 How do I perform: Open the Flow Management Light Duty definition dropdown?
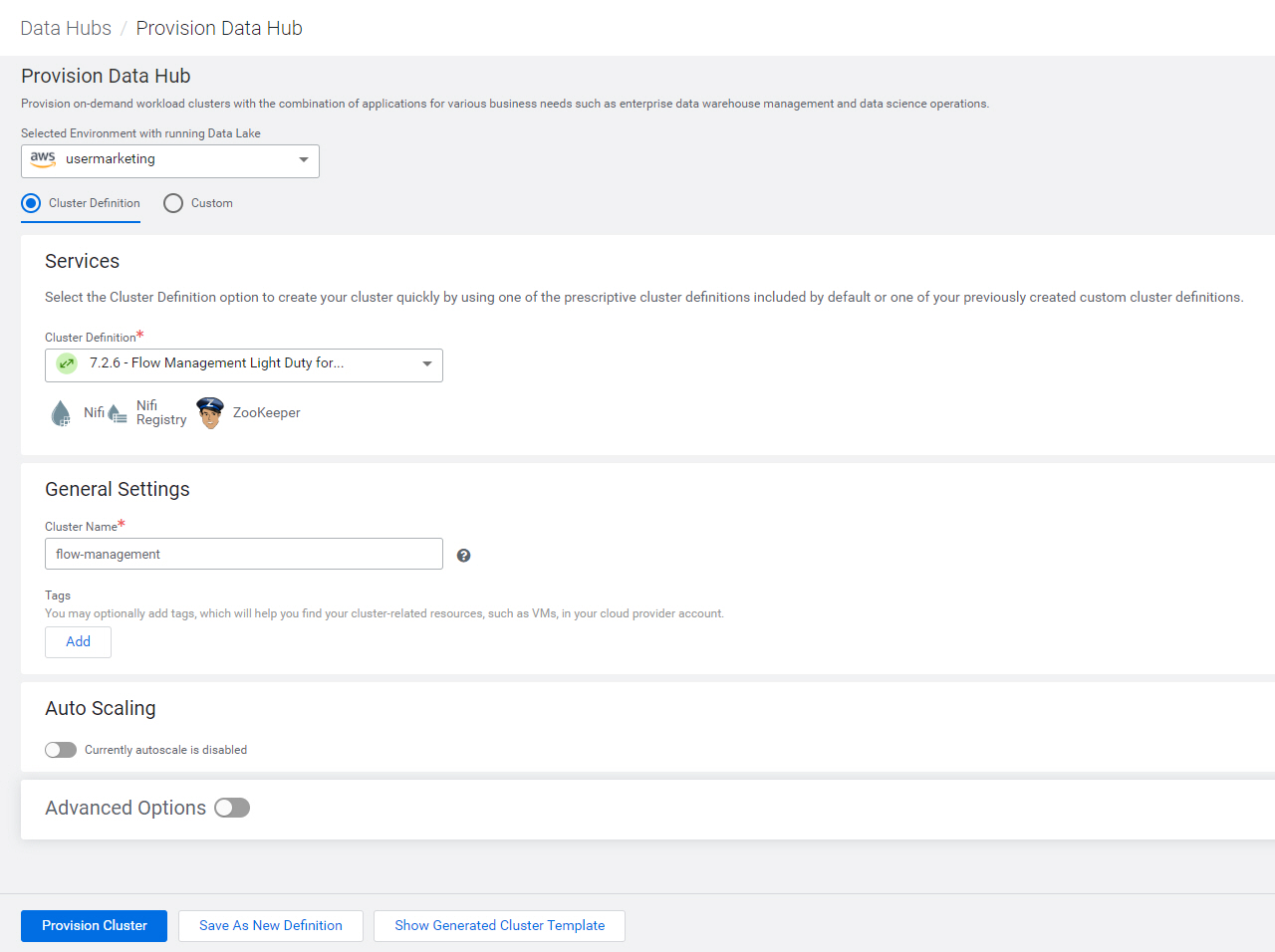click(x=244, y=365)
